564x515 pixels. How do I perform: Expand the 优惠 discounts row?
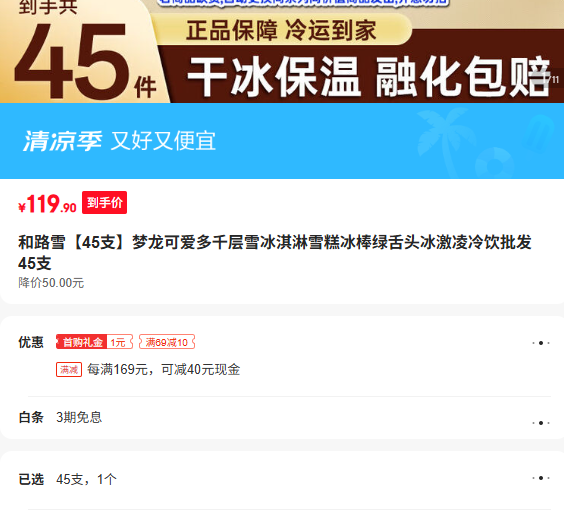[x=282, y=356]
